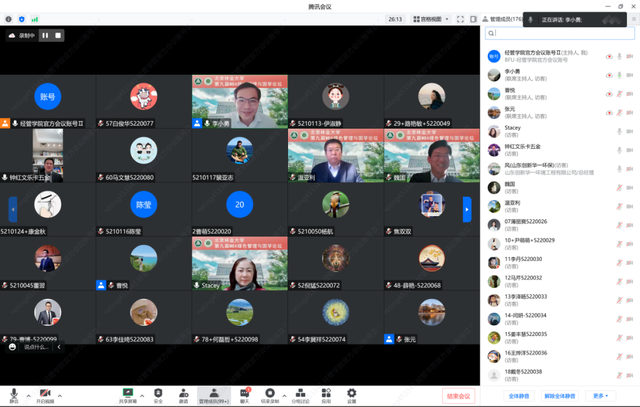Toggle the 管理成员(99+) members panel button
Screen dimensions: 640x407
(x=214, y=396)
